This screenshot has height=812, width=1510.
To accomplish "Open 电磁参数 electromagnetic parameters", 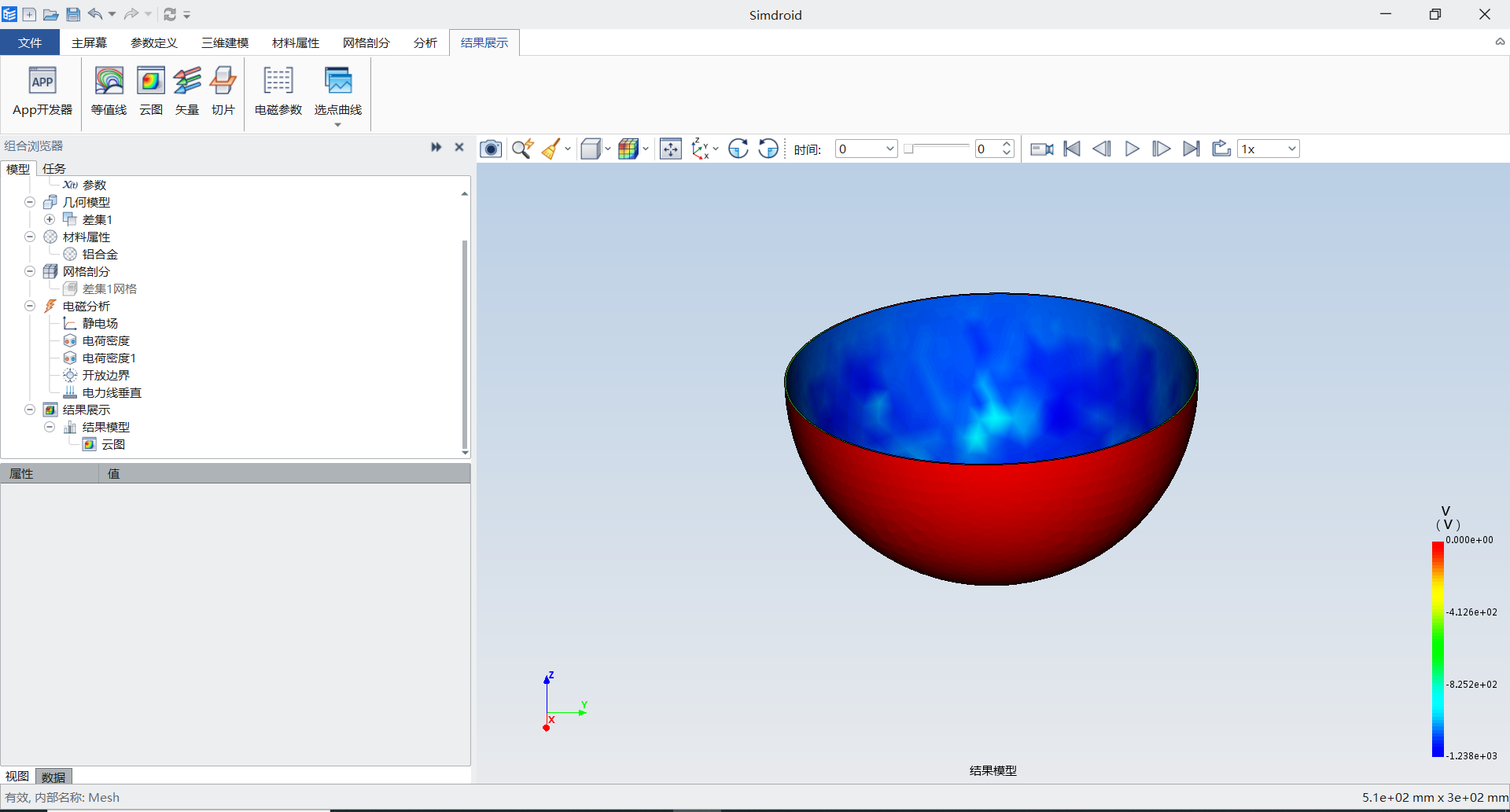I will (x=278, y=92).
